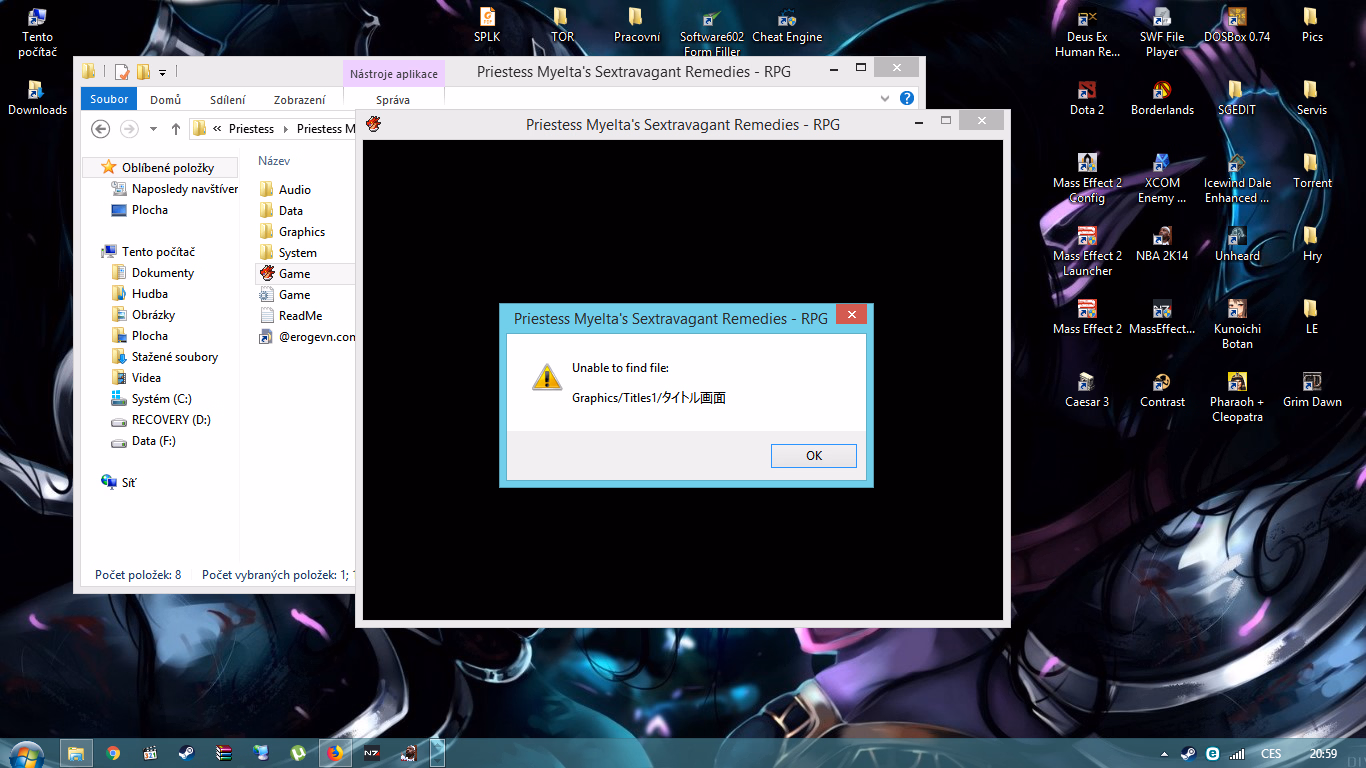
Task: Select the Grim Dawn desktop icon
Action: [x=1312, y=392]
